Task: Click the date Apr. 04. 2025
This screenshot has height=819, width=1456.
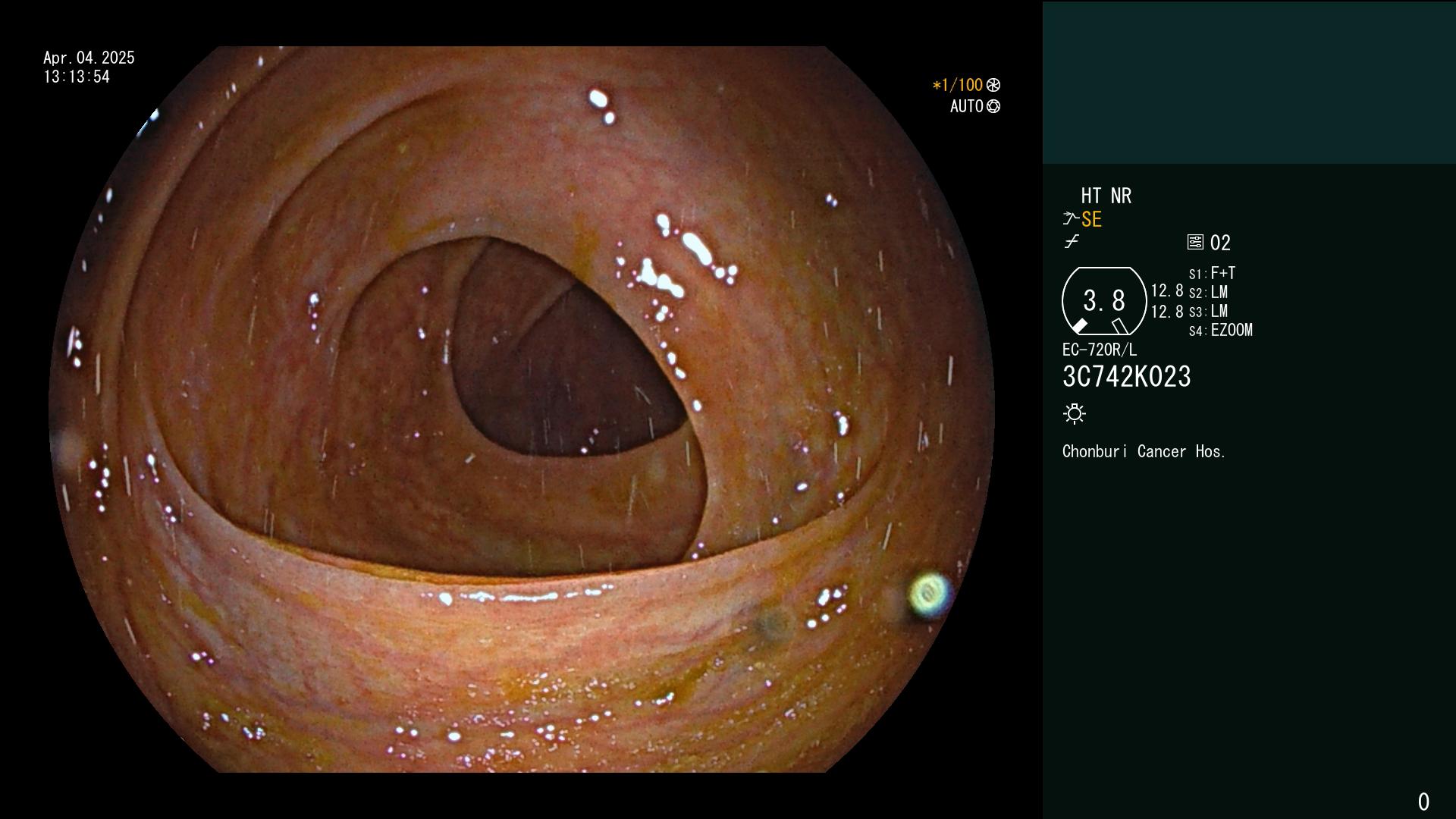Action: (89, 58)
